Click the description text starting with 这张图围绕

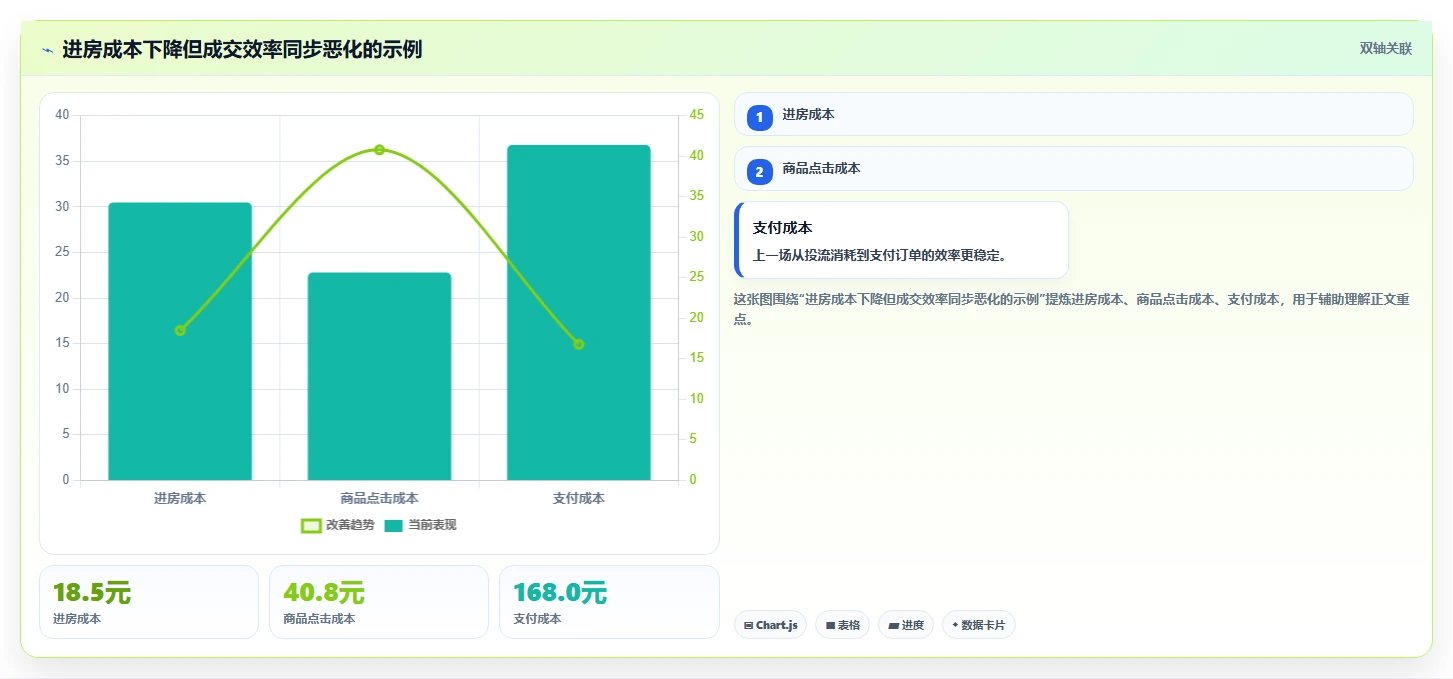coord(1072,309)
